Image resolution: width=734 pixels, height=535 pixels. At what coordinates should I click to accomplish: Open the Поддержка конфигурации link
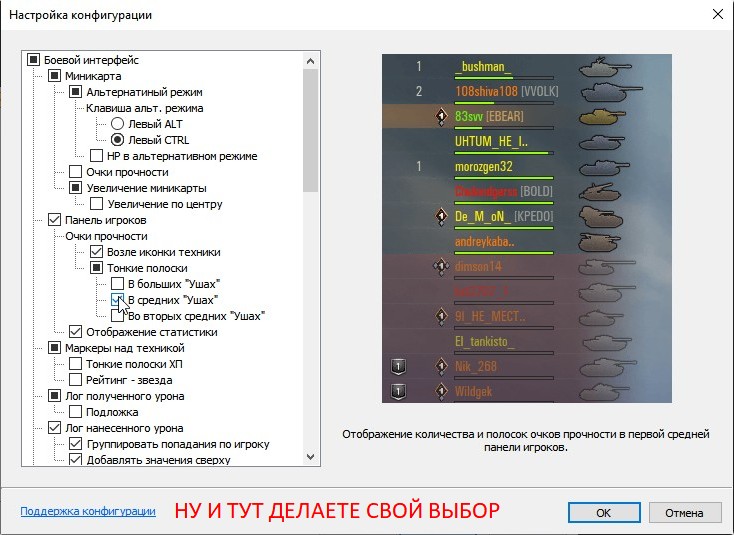pos(88,511)
